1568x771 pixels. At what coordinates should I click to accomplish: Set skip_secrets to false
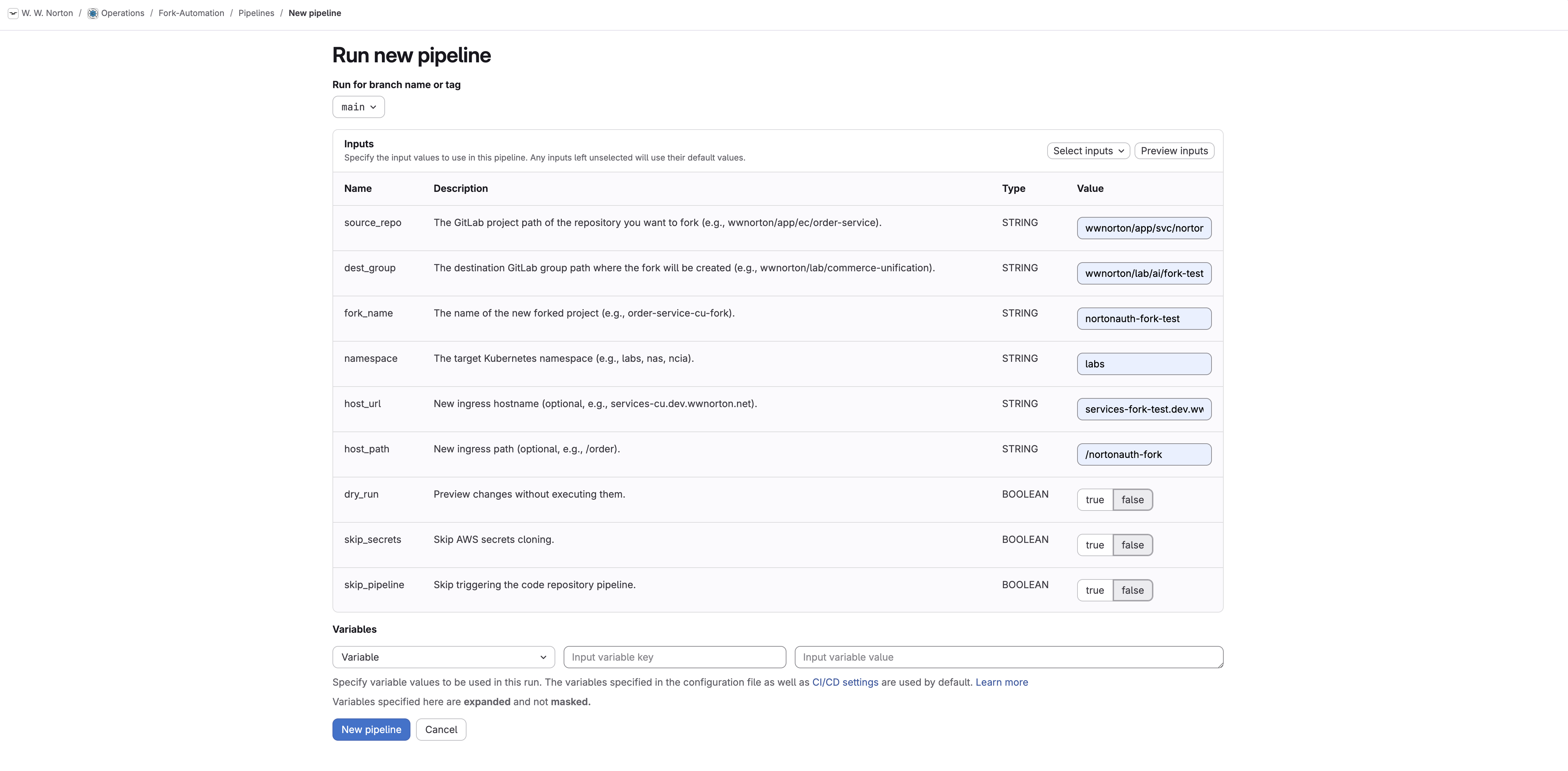(1133, 545)
